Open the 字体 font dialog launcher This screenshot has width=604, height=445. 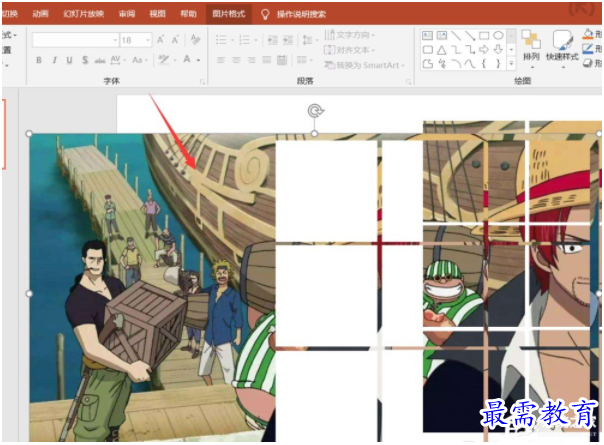click(x=202, y=82)
